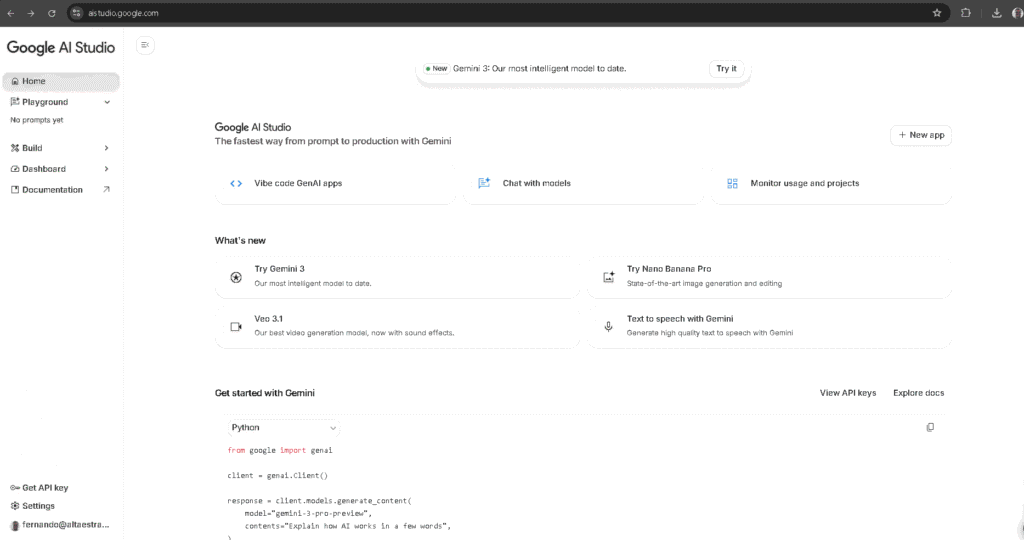Copy the code sample with the copy icon
The width and height of the screenshot is (1024, 540).
[930, 427]
